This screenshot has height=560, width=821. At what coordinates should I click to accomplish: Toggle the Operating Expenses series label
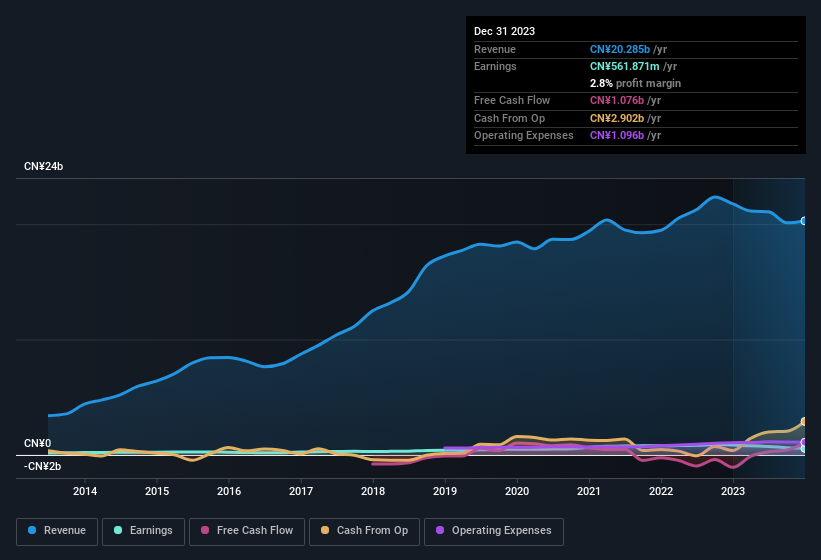(x=501, y=530)
